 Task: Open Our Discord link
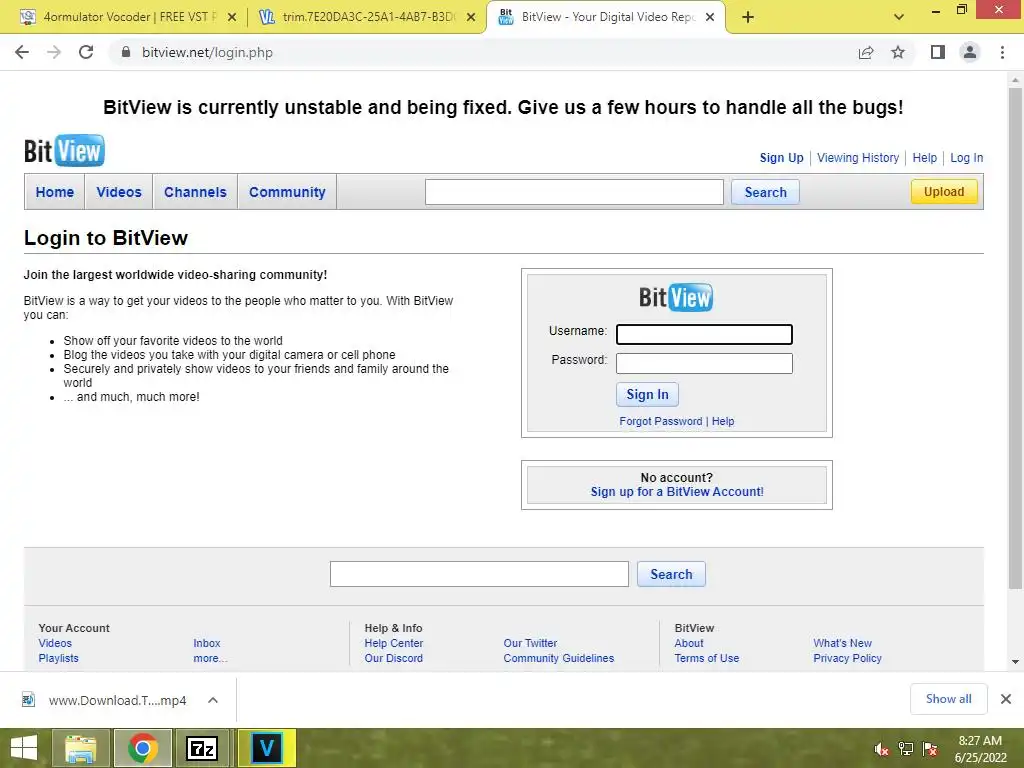[x=394, y=658]
